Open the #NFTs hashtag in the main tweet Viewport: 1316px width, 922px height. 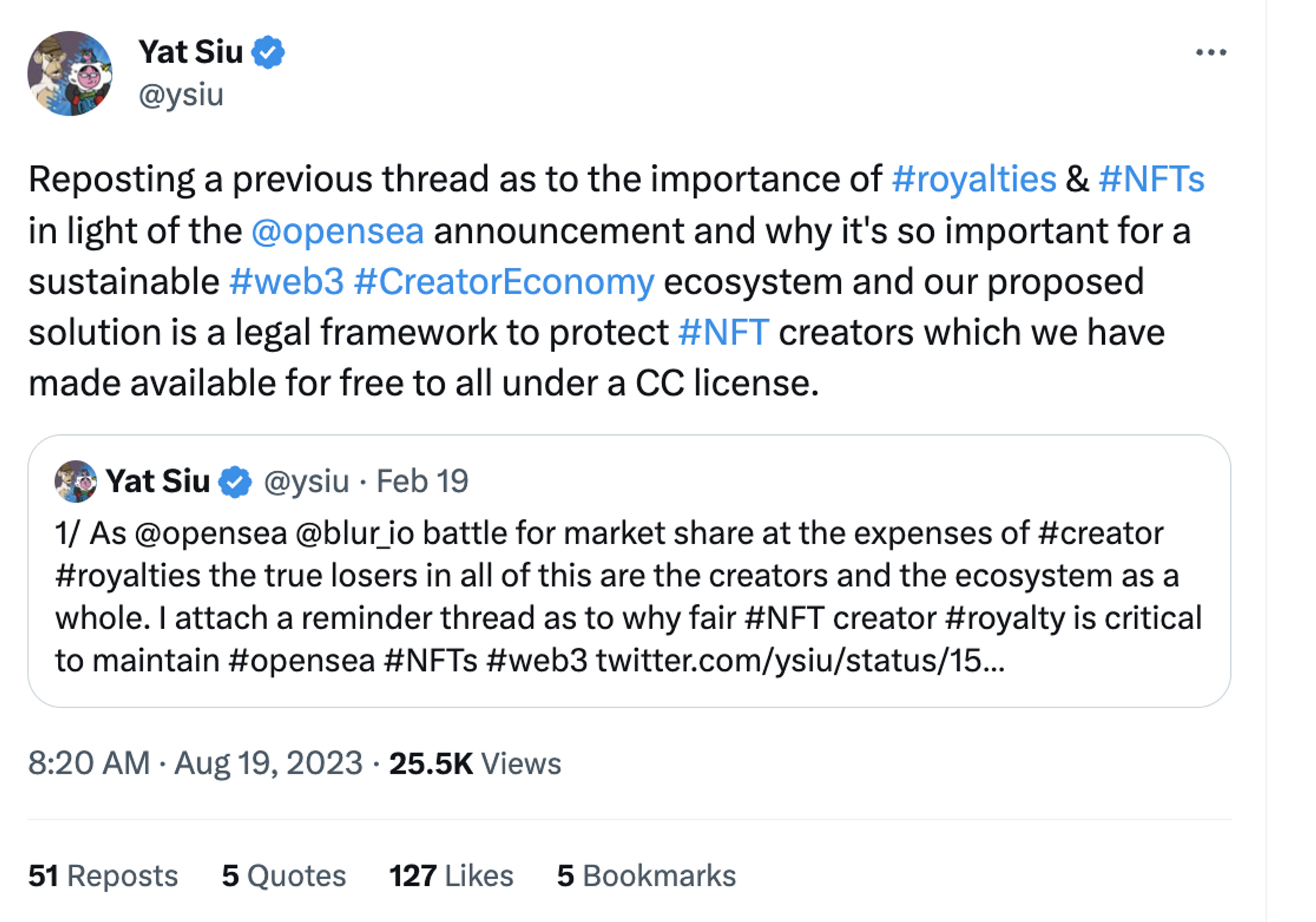coord(1151,179)
